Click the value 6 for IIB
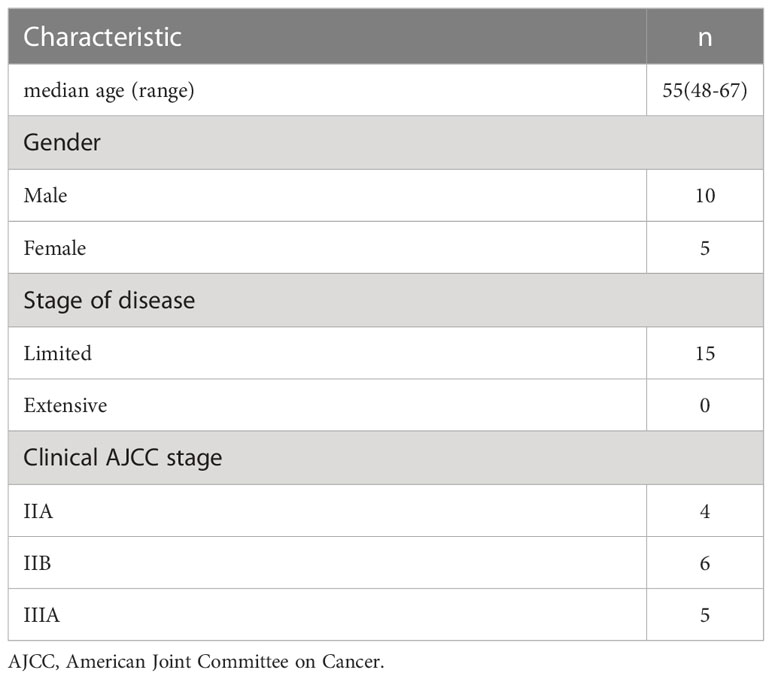 pyautogui.click(x=705, y=563)
